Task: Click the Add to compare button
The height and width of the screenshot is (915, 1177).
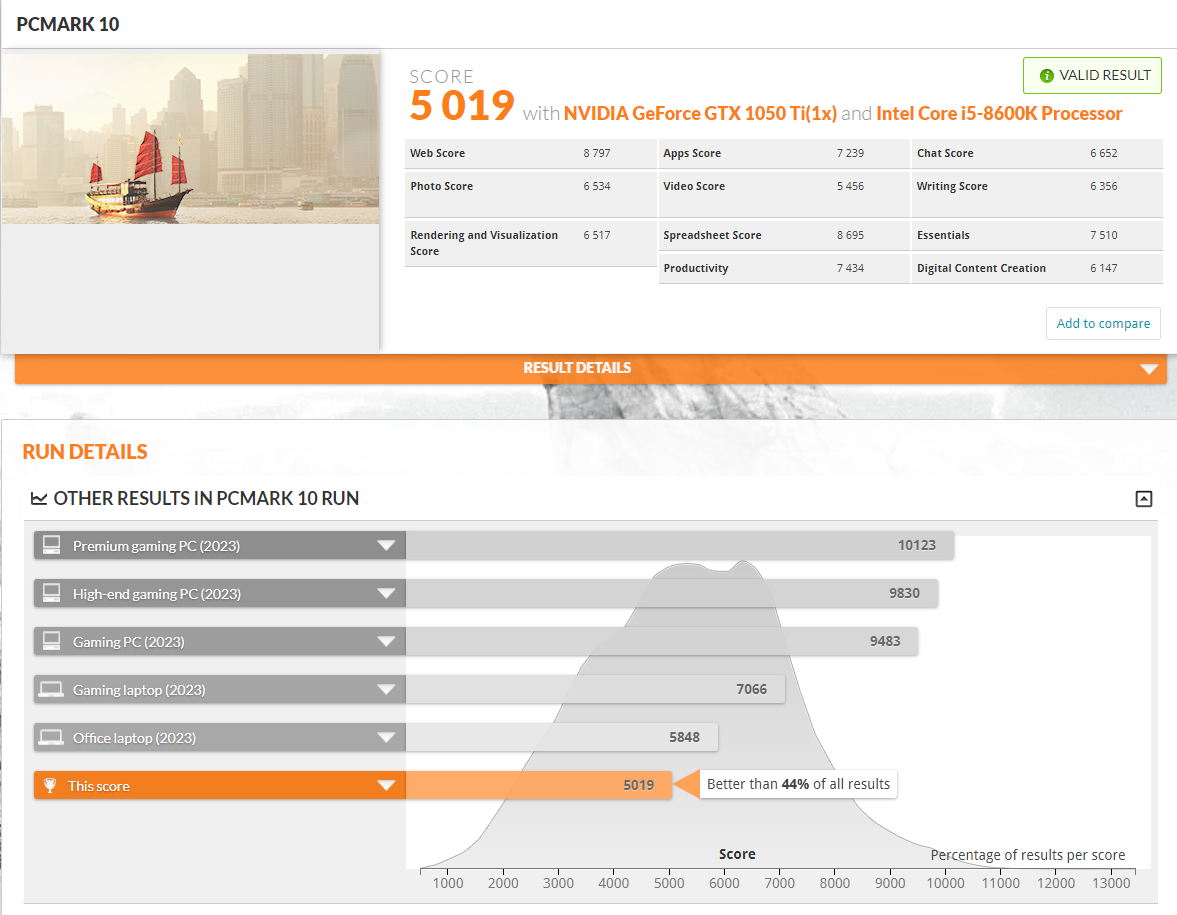Action: click(x=1103, y=324)
